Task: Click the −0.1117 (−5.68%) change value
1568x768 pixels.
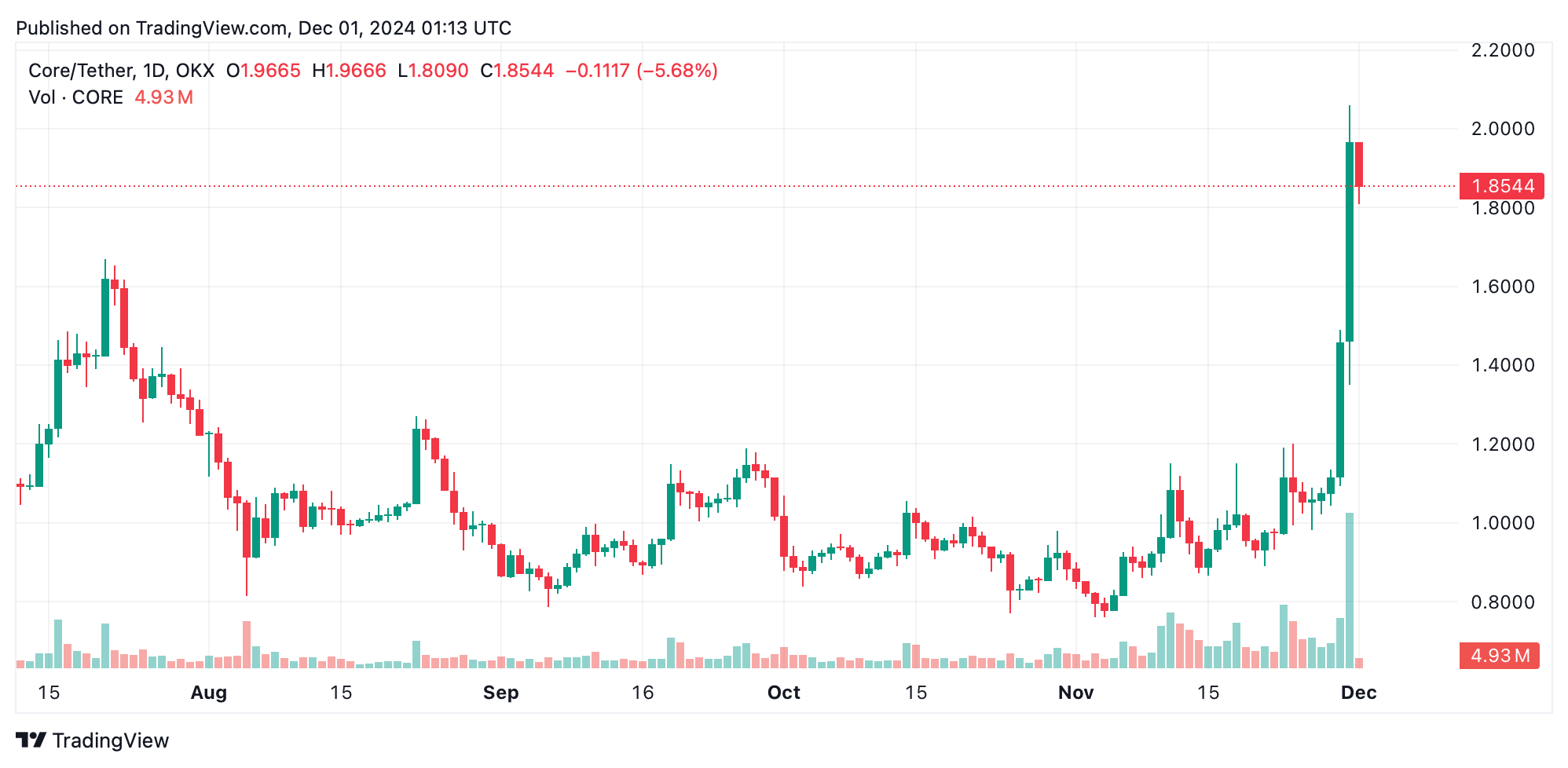Action: pyautogui.click(x=642, y=71)
